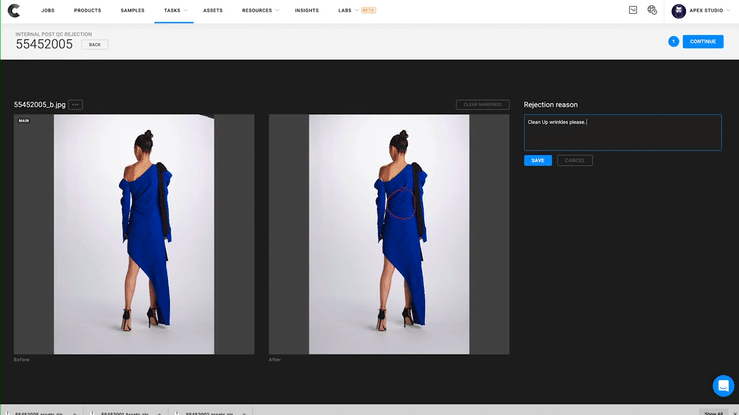This screenshot has width=739, height=415.
Task: Click the Clear Markings button
Action: pos(483,105)
